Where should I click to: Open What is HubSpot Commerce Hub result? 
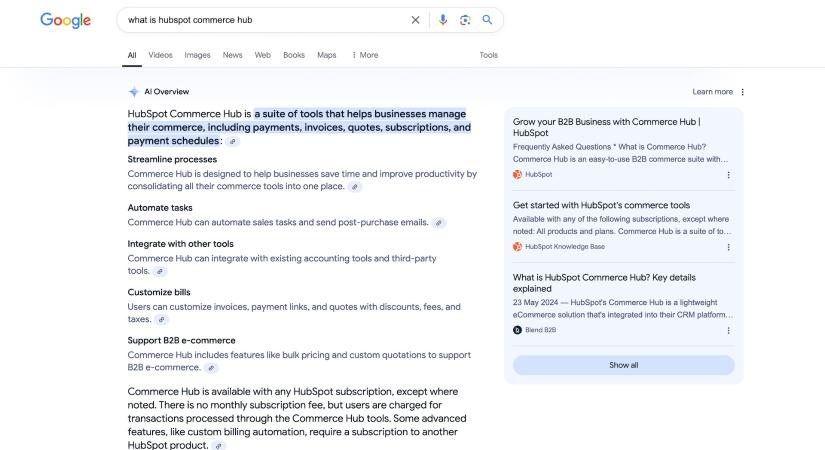pos(604,283)
